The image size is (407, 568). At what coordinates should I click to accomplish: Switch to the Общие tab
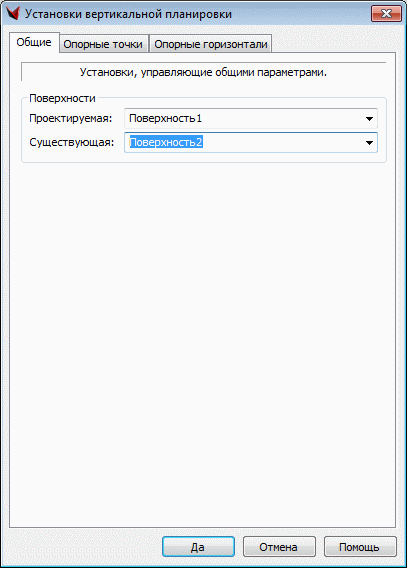(x=34, y=42)
